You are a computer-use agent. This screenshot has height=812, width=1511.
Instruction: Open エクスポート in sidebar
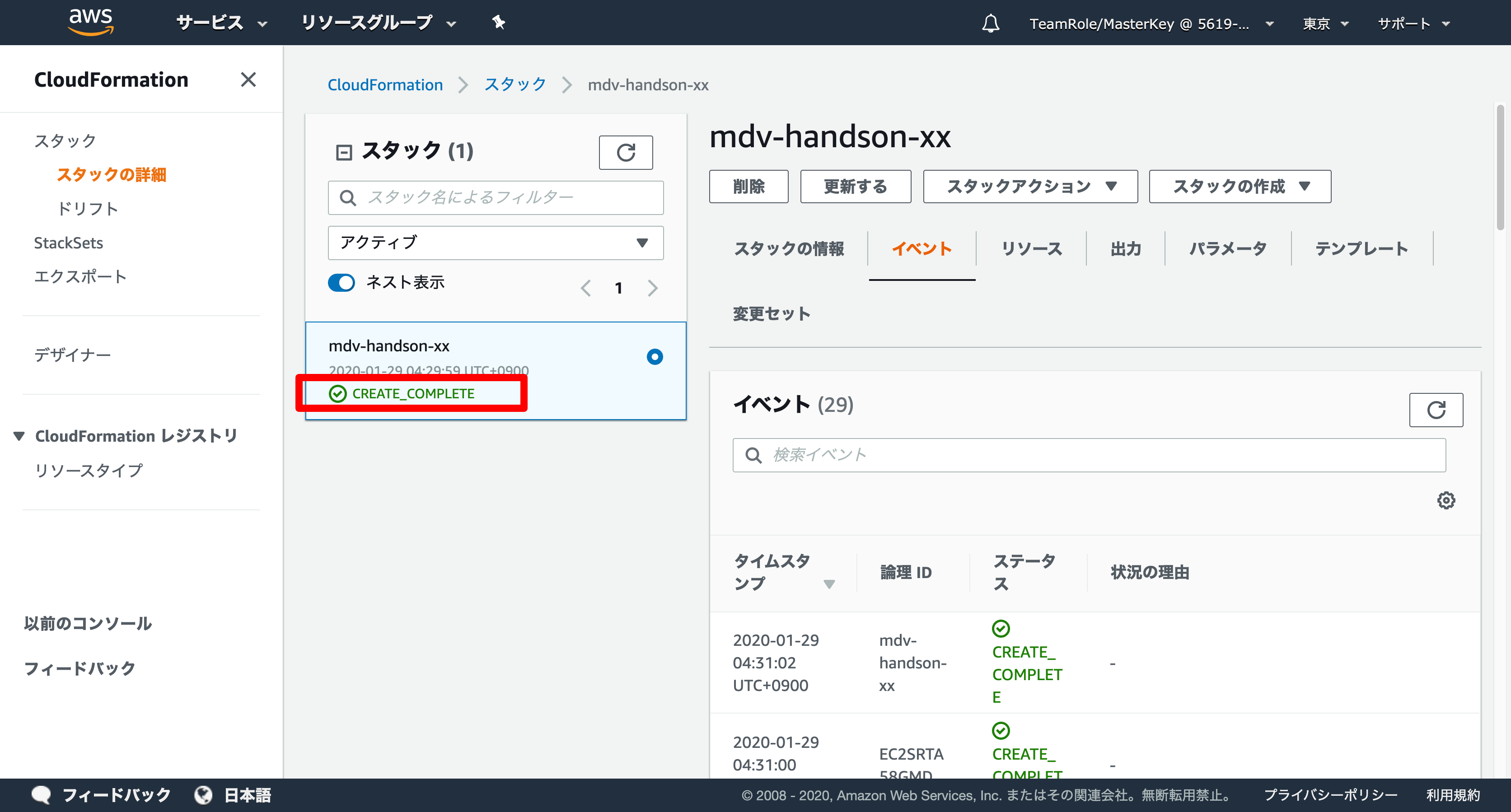click(x=80, y=277)
